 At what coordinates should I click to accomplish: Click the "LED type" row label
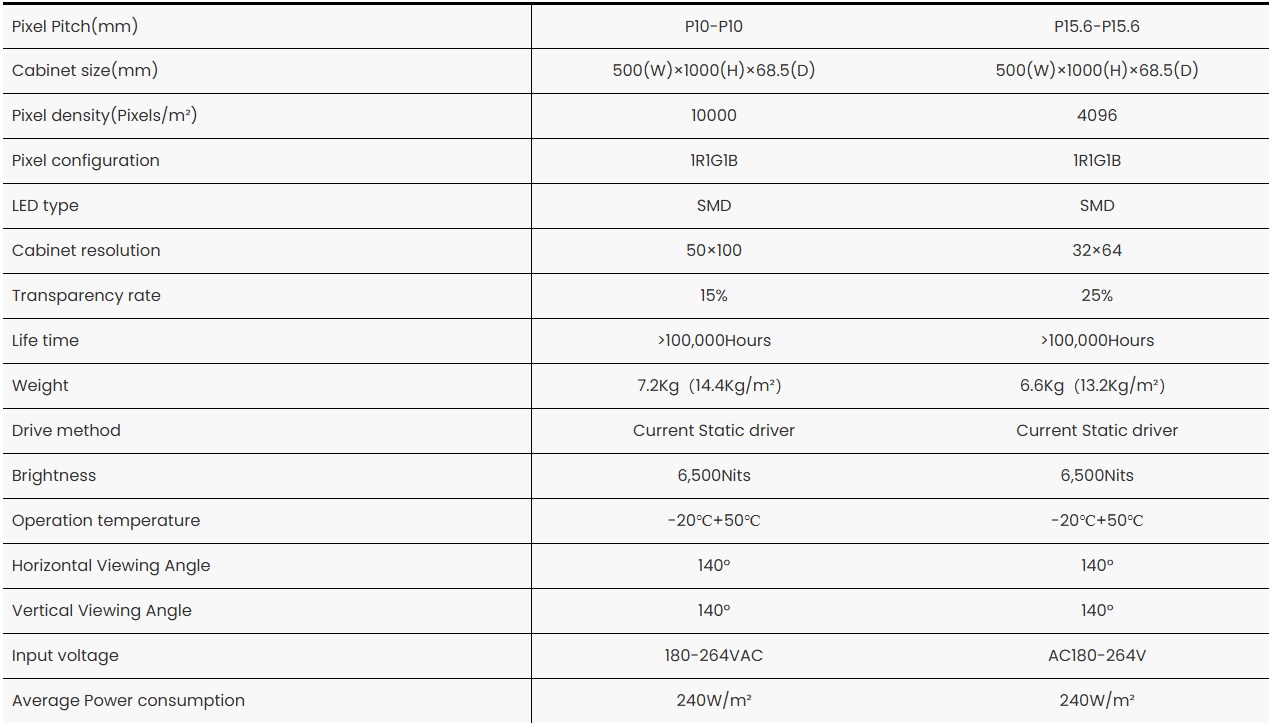click(x=45, y=206)
